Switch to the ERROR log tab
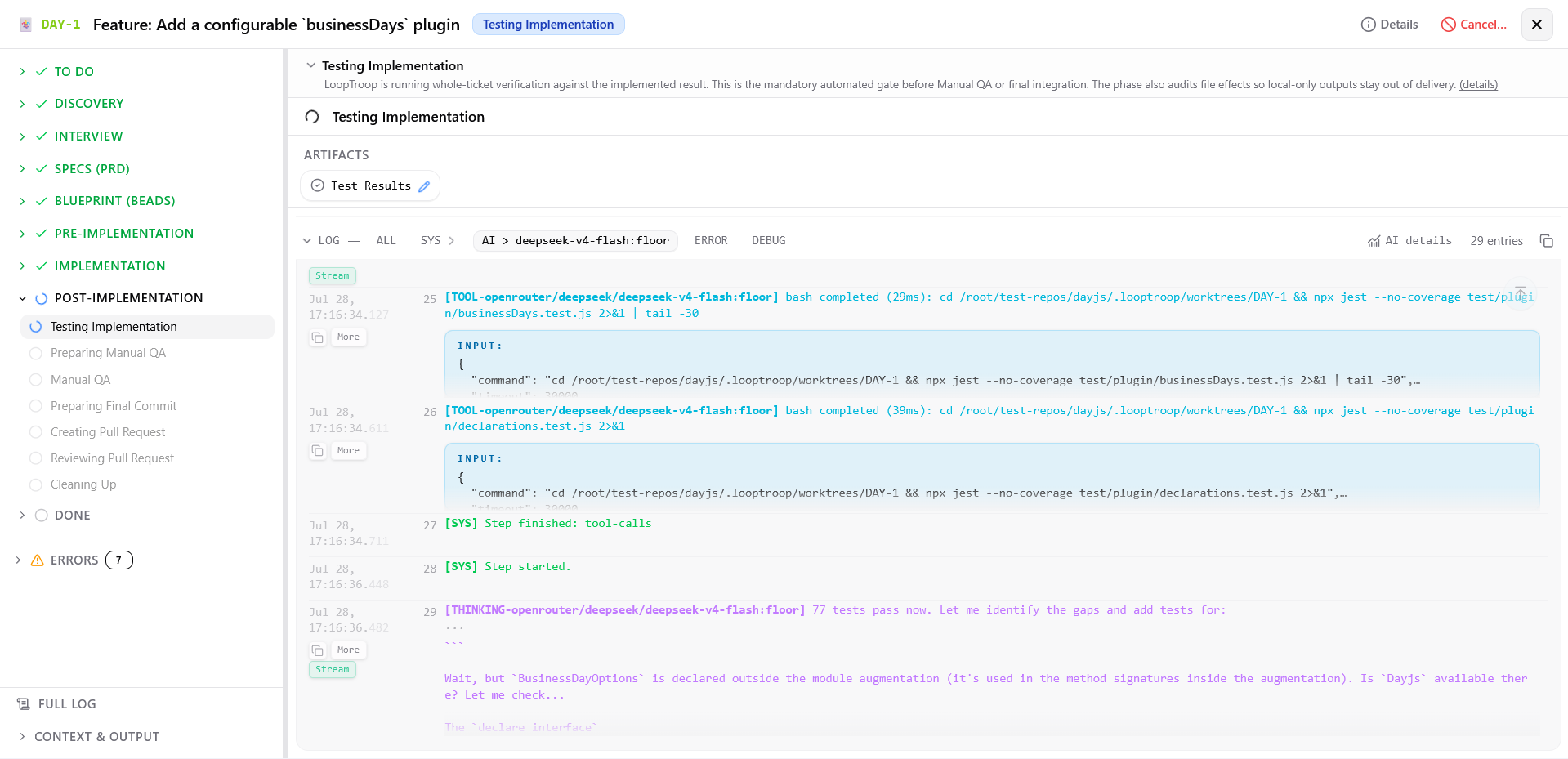This screenshot has height=759, width=1568. (x=711, y=241)
